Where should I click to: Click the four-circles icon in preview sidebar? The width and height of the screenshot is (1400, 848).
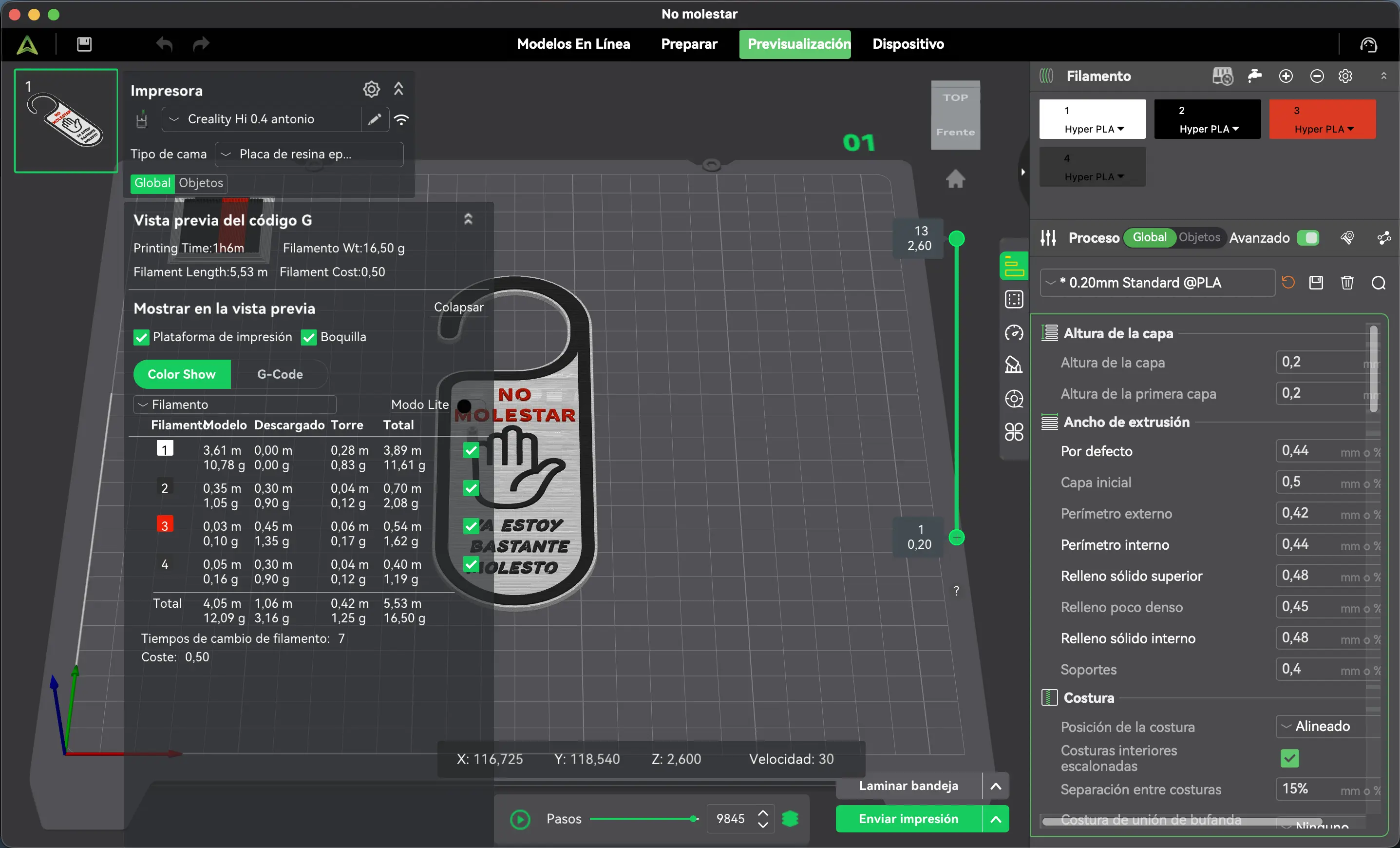tap(1014, 432)
